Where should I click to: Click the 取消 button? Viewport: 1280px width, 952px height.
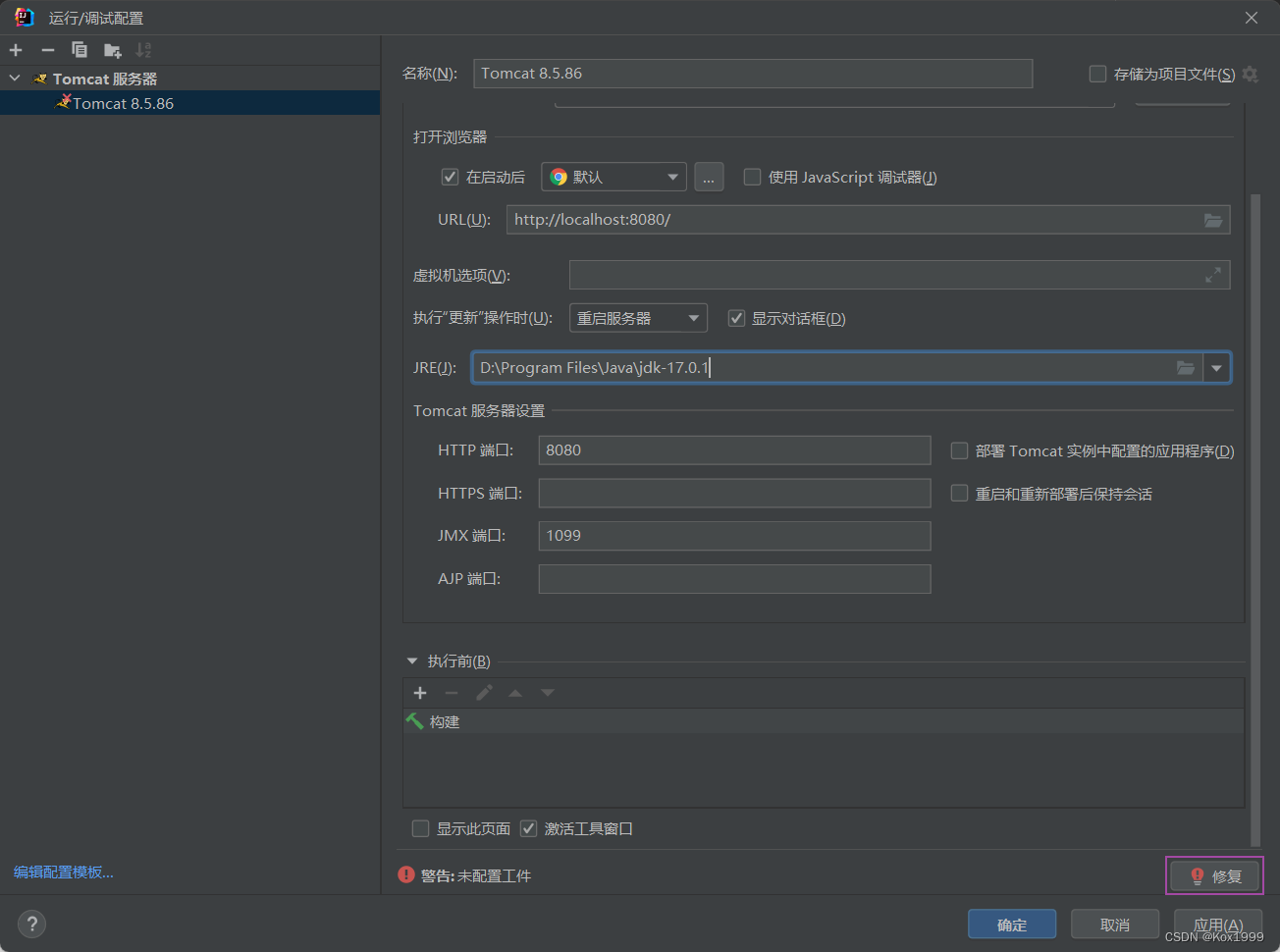pyautogui.click(x=1115, y=925)
